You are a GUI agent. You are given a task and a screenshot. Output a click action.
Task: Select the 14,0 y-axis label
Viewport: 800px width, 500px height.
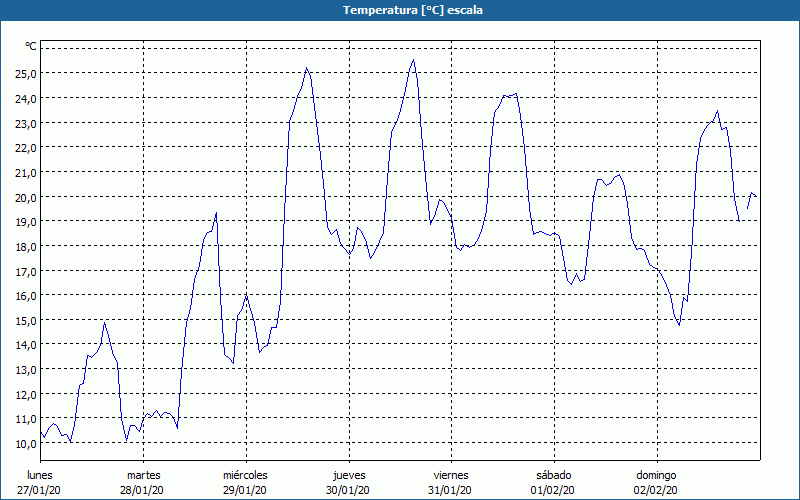(x=26, y=345)
